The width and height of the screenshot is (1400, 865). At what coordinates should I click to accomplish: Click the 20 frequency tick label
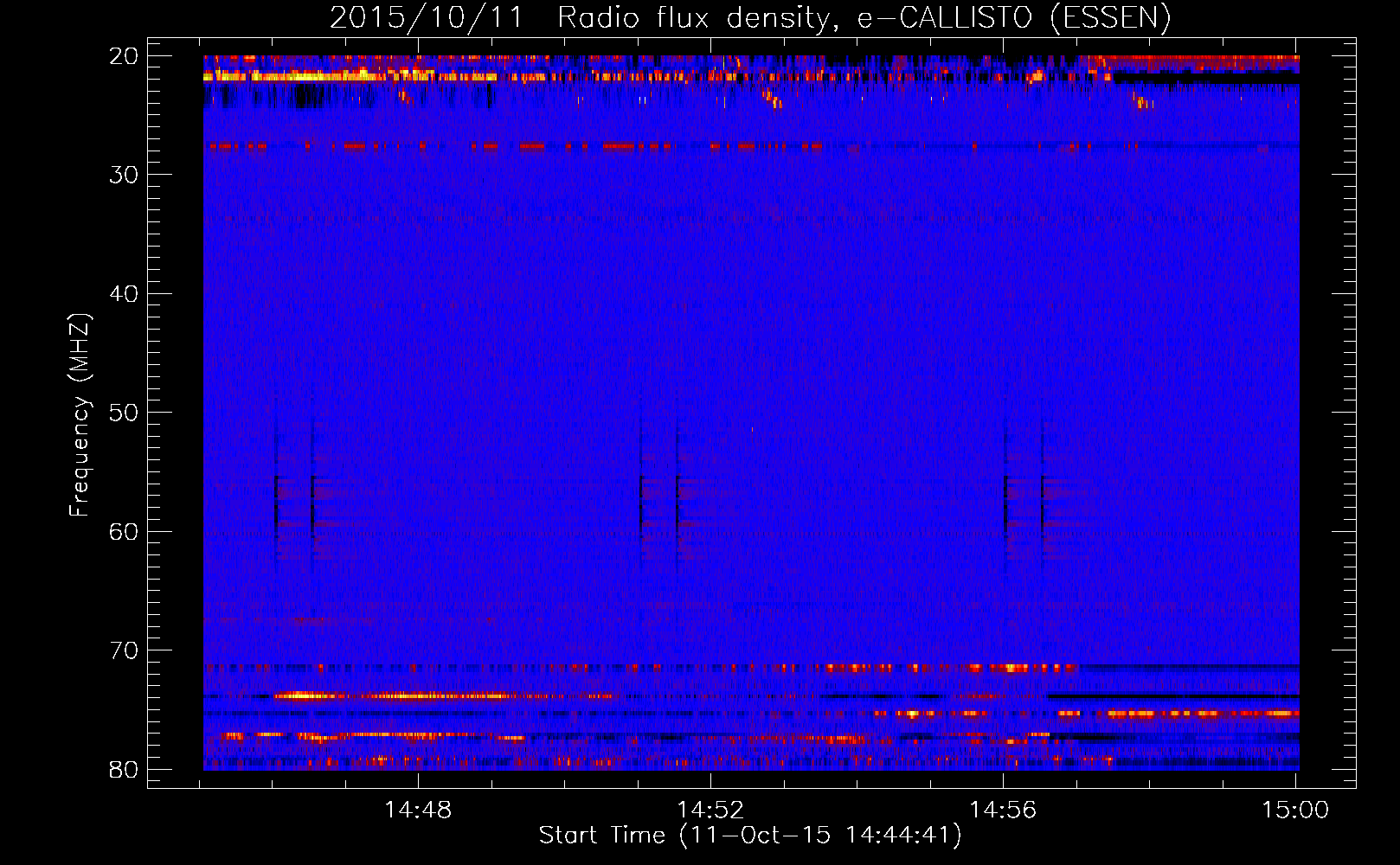tap(125, 56)
